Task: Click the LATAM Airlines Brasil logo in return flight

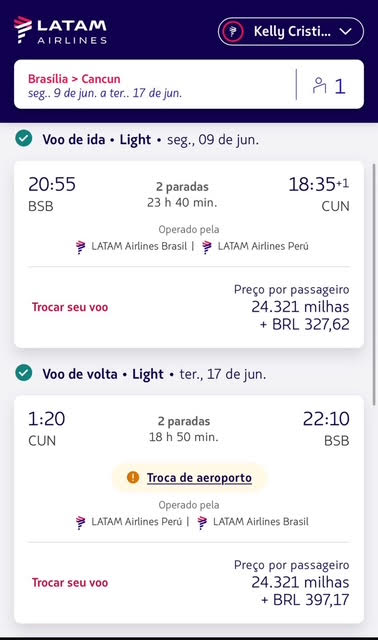Action: tap(202, 522)
